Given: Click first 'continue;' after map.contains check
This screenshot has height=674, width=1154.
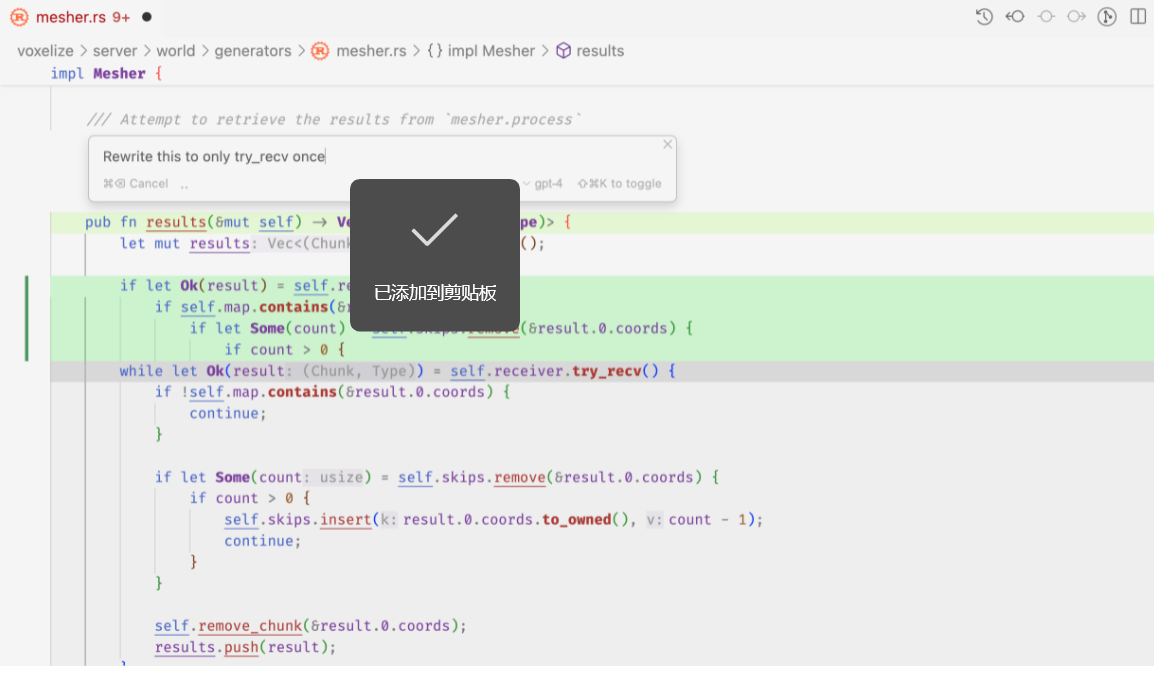Looking at the screenshot, I should click(227, 413).
